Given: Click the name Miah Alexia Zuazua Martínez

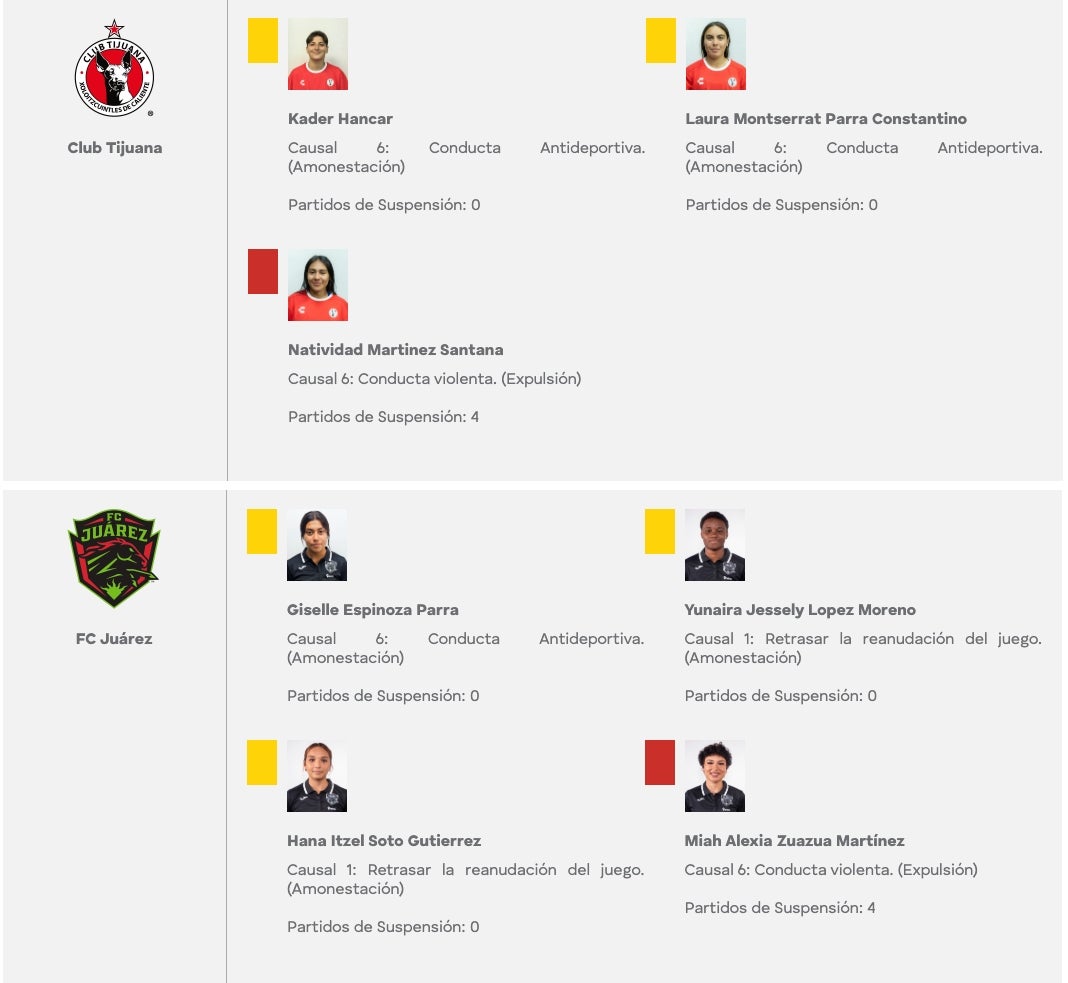Looking at the screenshot, I should point(794,841).
